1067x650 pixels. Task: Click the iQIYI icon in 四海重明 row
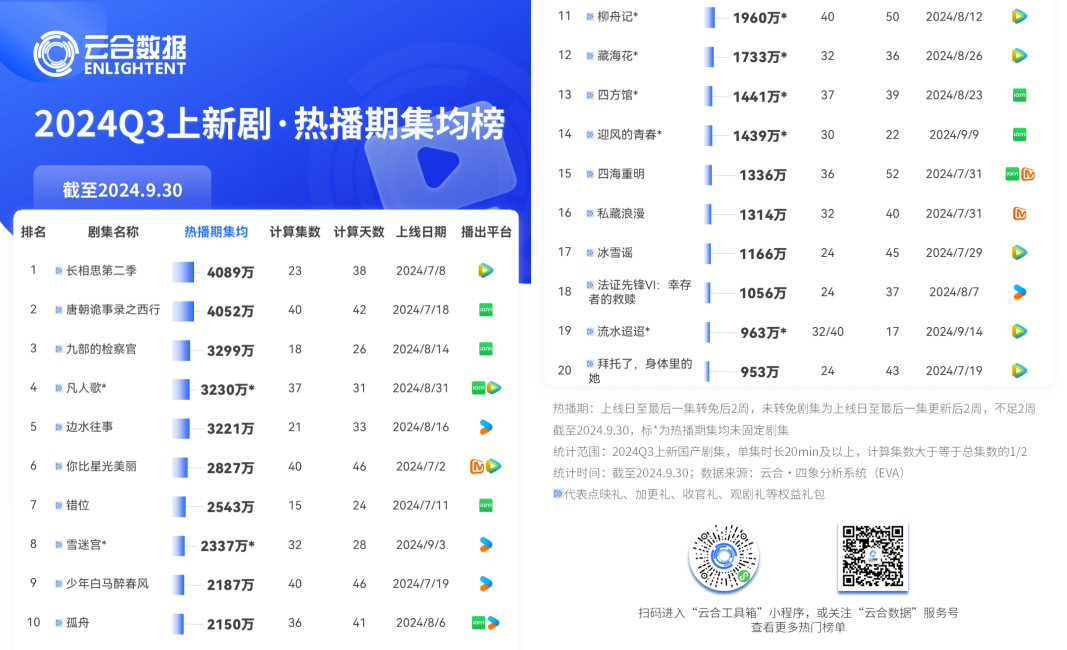[1011, 174]
